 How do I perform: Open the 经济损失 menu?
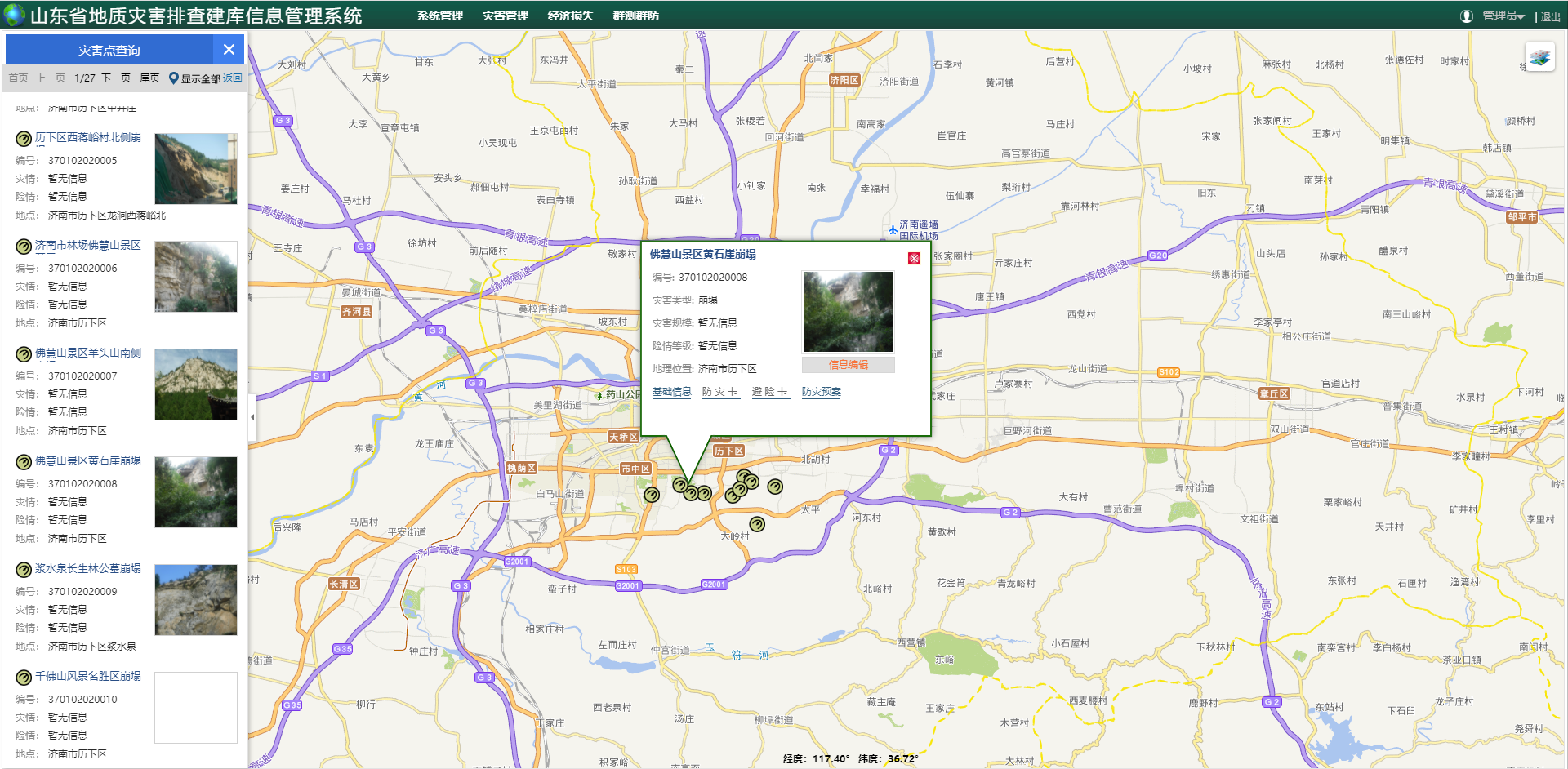570,16
